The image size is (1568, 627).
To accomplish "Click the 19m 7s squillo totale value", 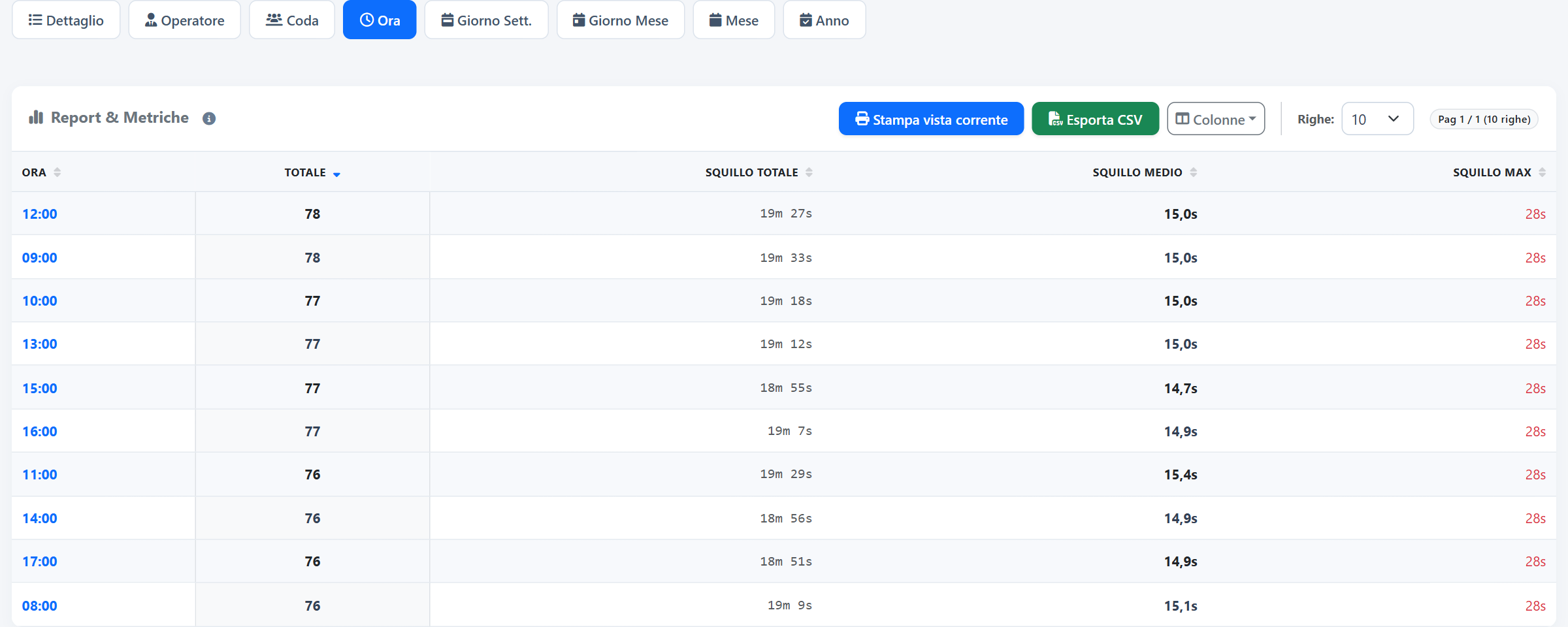I will pos(790,431).
